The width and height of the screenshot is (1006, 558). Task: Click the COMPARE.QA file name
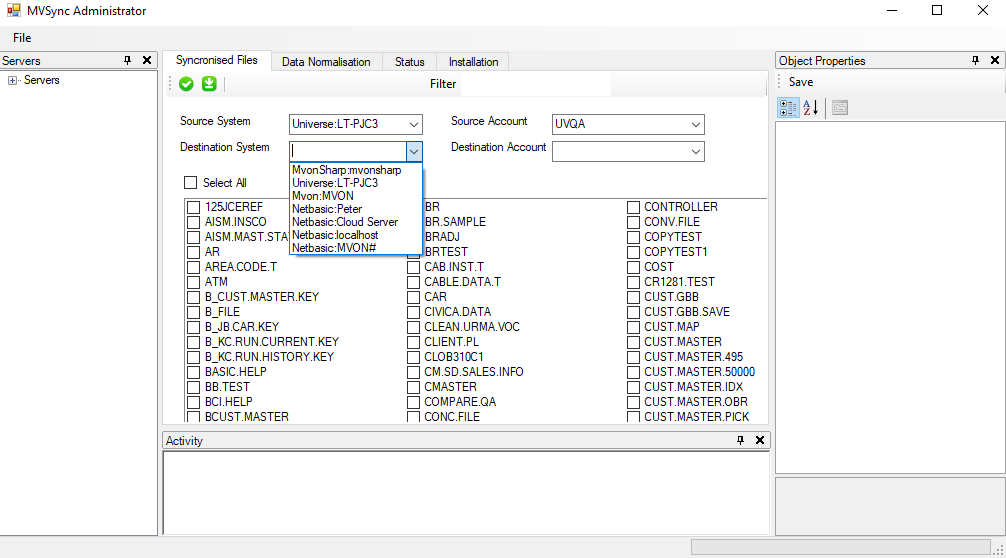[x=460, y=402]
